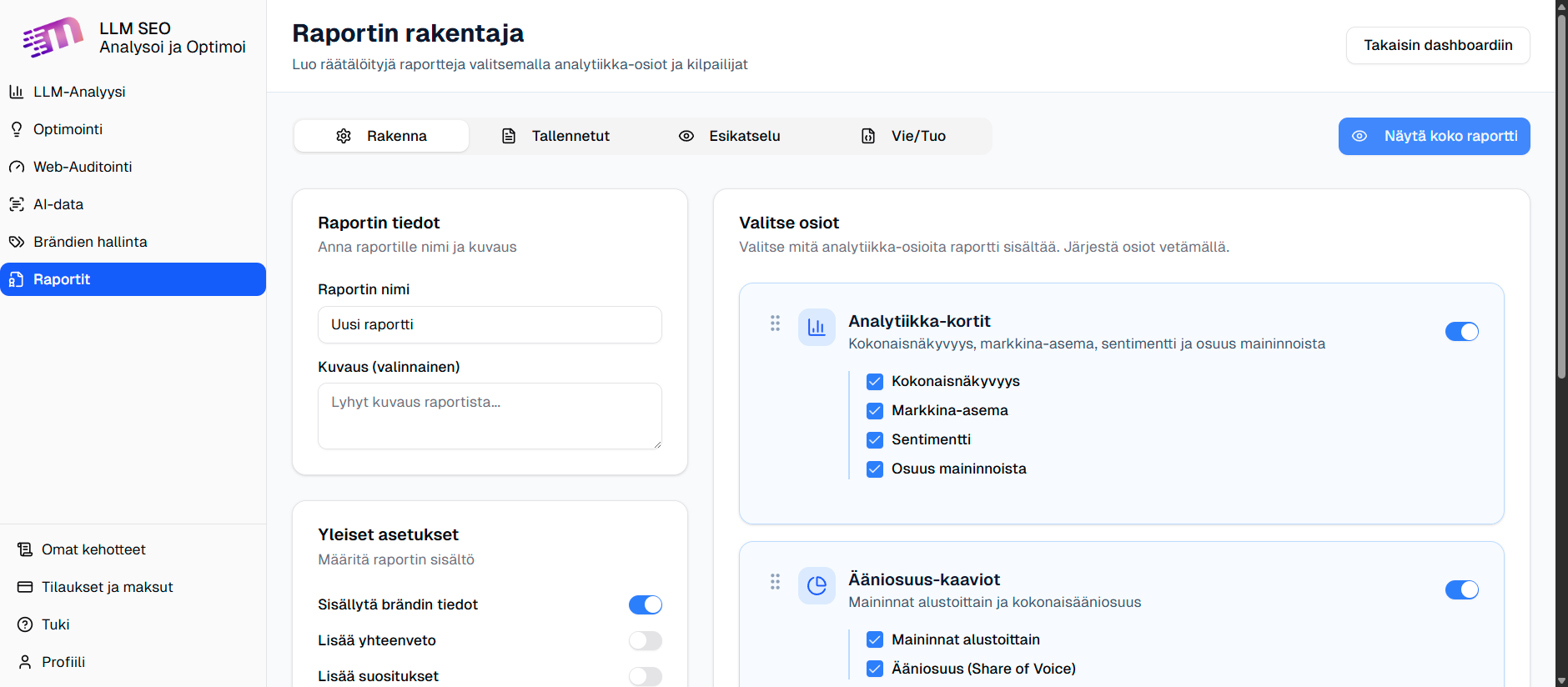This screenshot has height=687, width=1568.
Task: Click the Web-Auditointi gauge icon
Action: [16, 167]
